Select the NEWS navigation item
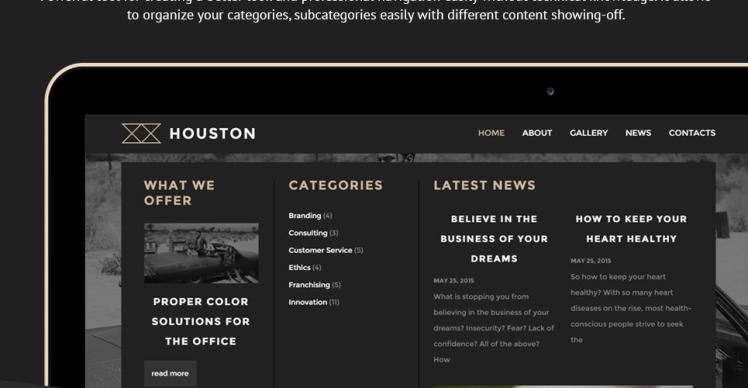This screenshot has width=748, height=388. tap(638, 133)
